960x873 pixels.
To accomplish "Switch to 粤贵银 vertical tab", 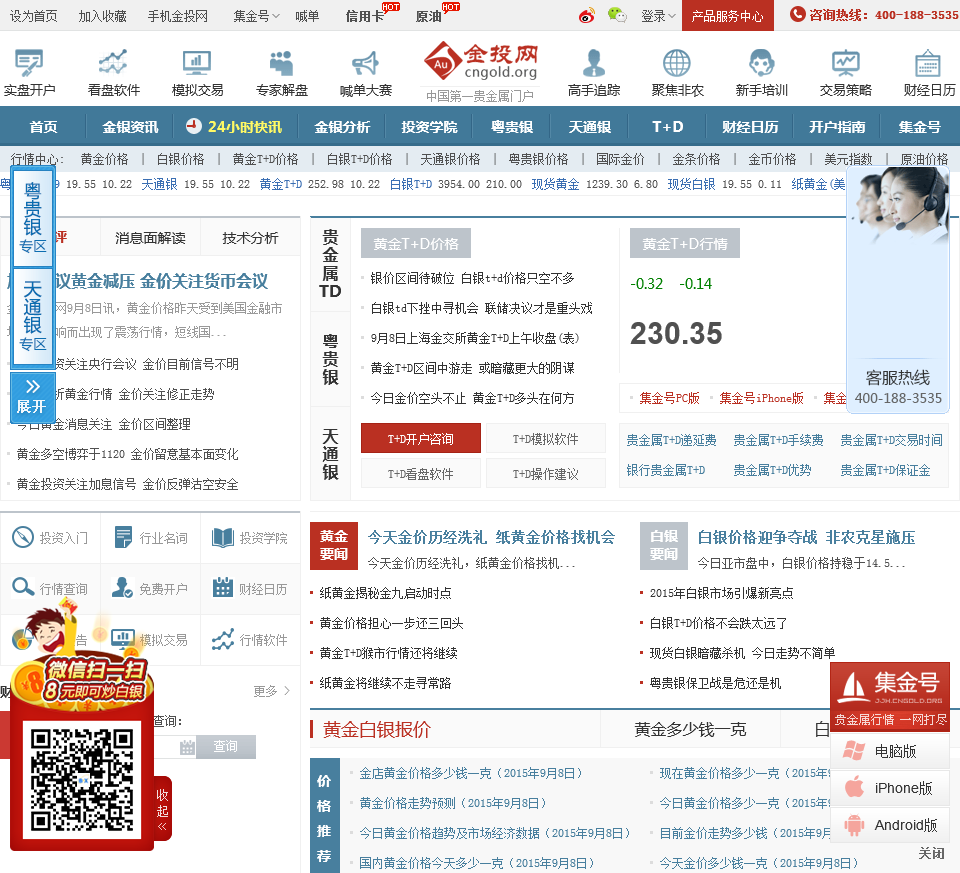I will point(330,359).
